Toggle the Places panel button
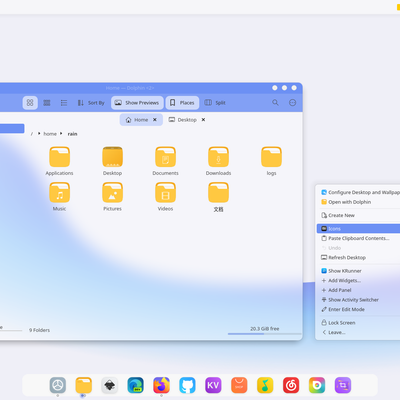 point(182,103)
